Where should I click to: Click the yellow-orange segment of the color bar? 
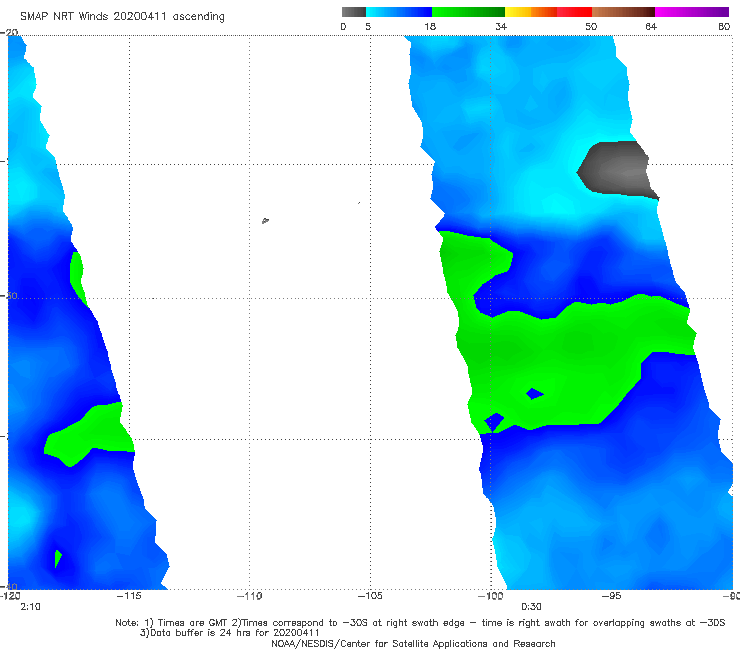click(x=531, y=12)
